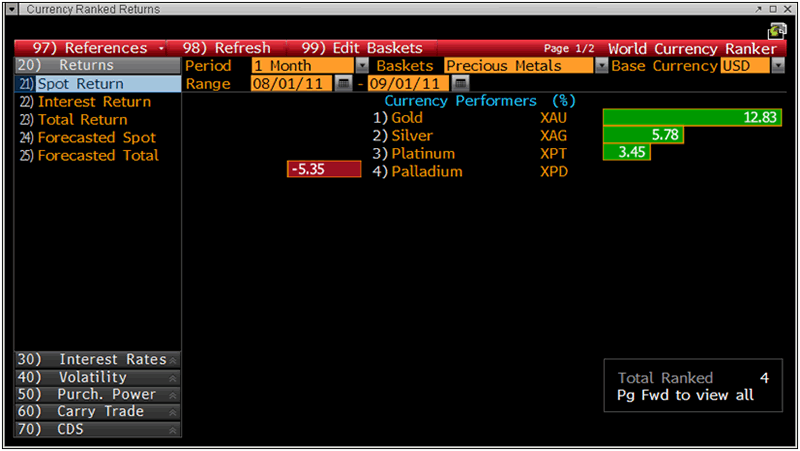Click the Refresh button
800x451 pixels.
226,48
